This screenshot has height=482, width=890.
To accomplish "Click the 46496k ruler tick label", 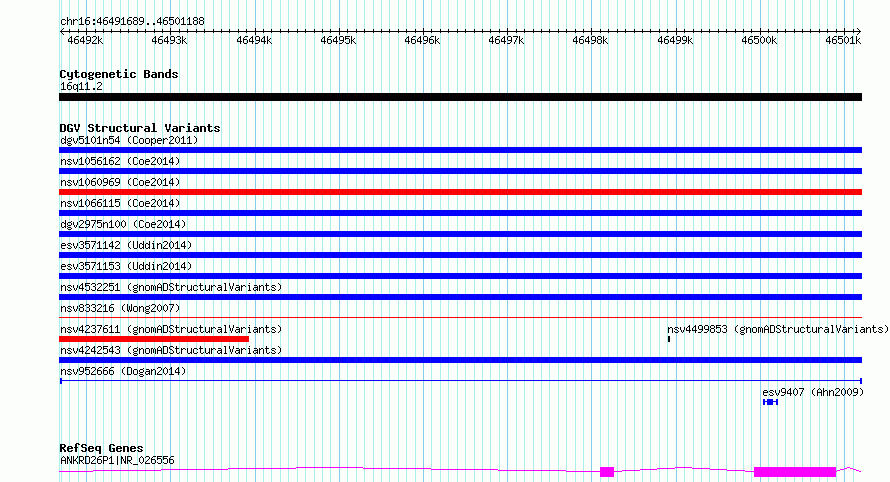I will pyautogui.click(x=422, y=40).
